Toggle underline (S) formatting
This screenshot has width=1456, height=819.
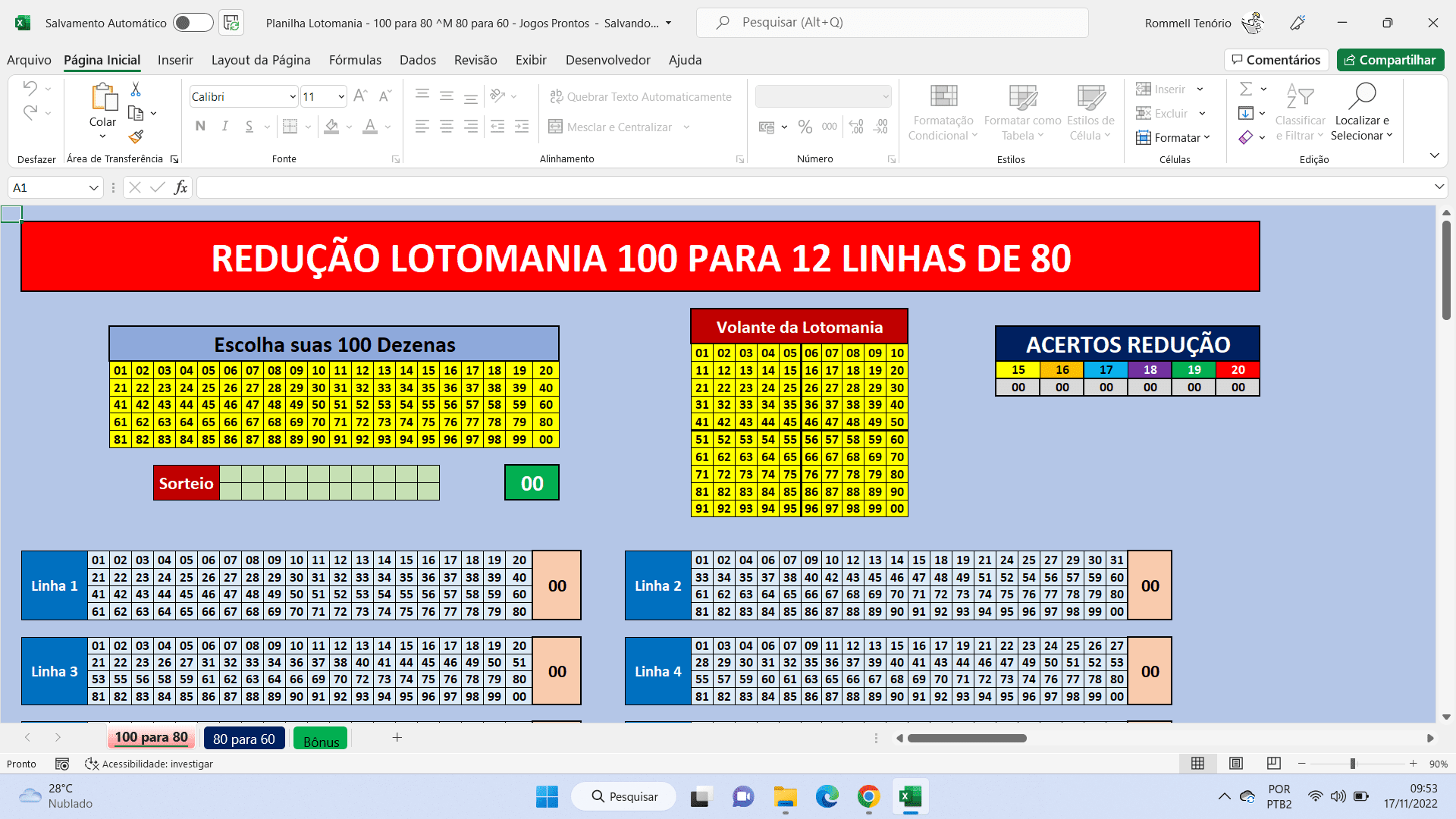pyautogui.click(x=249, y=127)
